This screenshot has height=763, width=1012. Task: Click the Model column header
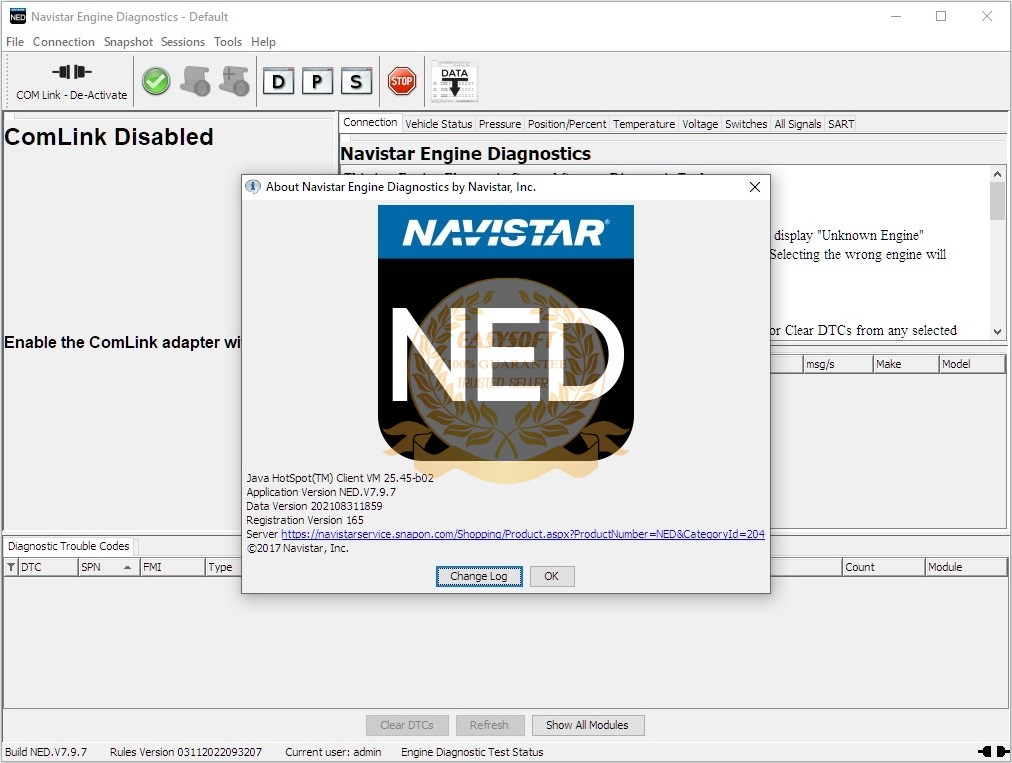point(972,364)
